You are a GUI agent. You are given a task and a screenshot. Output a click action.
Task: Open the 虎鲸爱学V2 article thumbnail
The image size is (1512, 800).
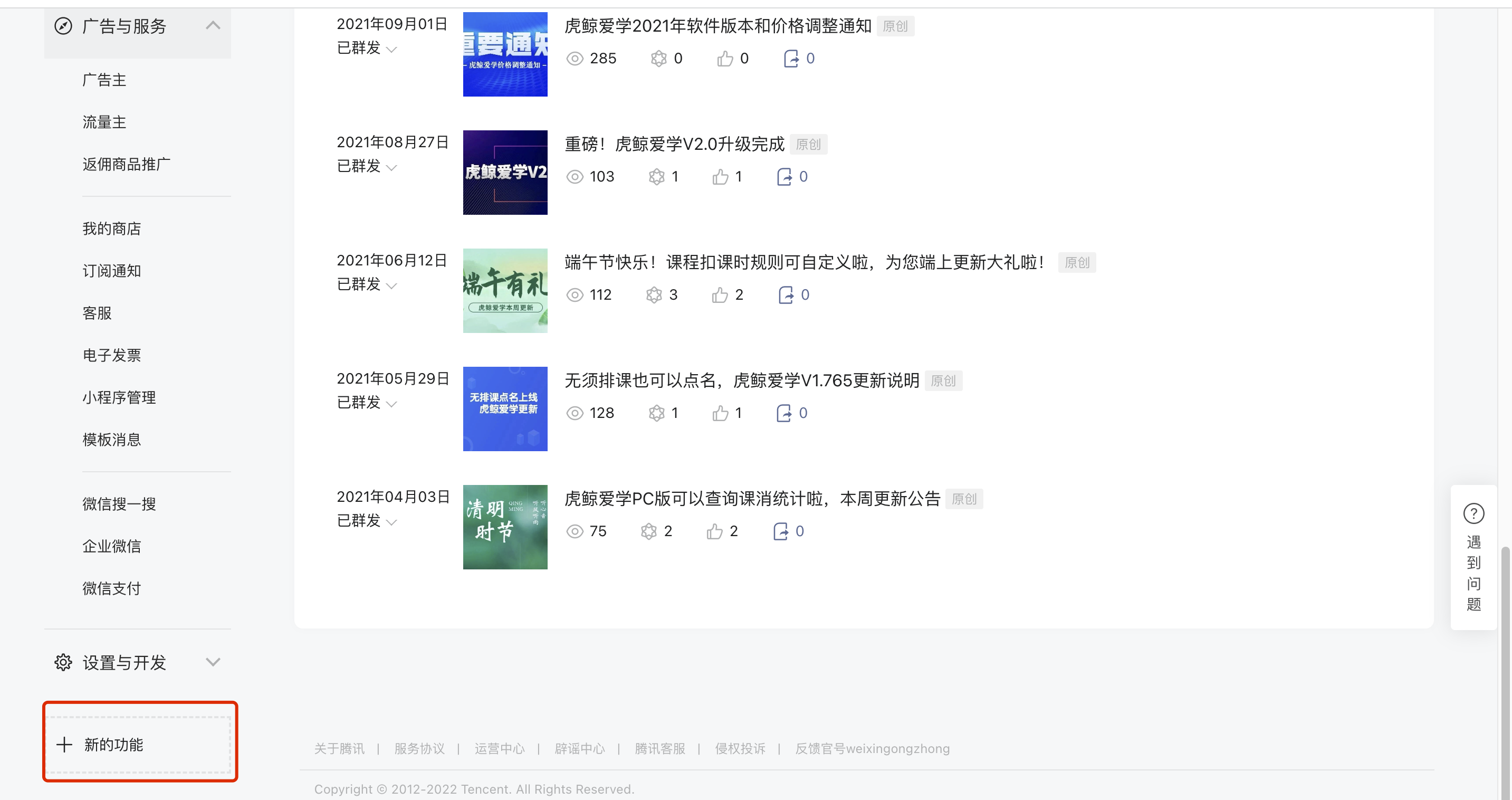(x=505, y=173)
